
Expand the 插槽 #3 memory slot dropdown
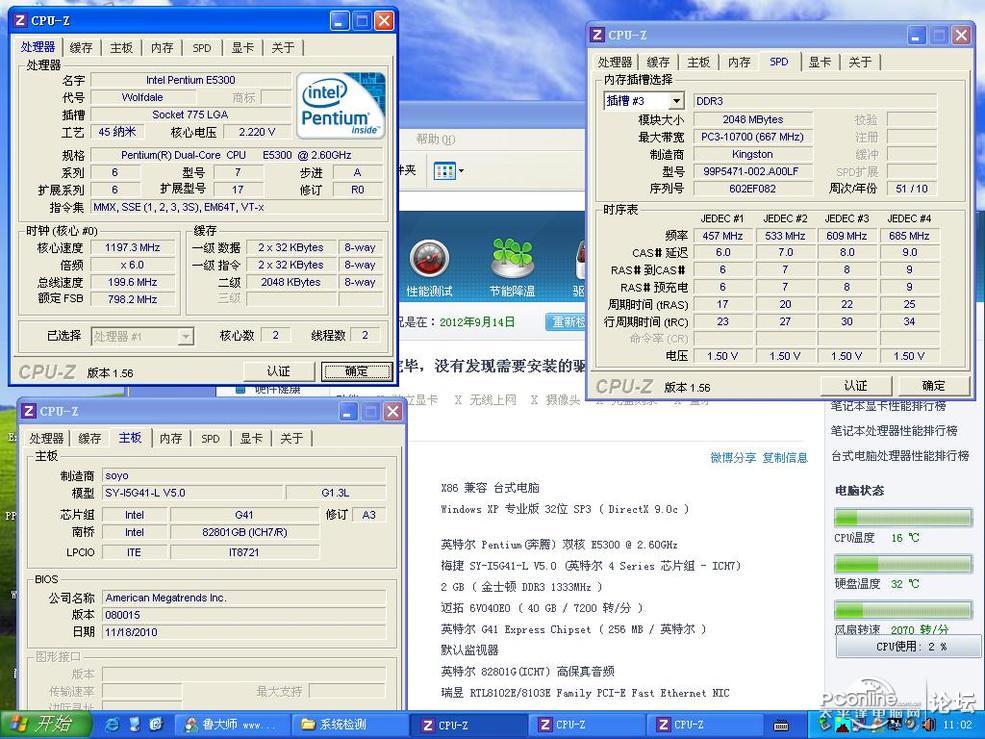coord(676,101)
